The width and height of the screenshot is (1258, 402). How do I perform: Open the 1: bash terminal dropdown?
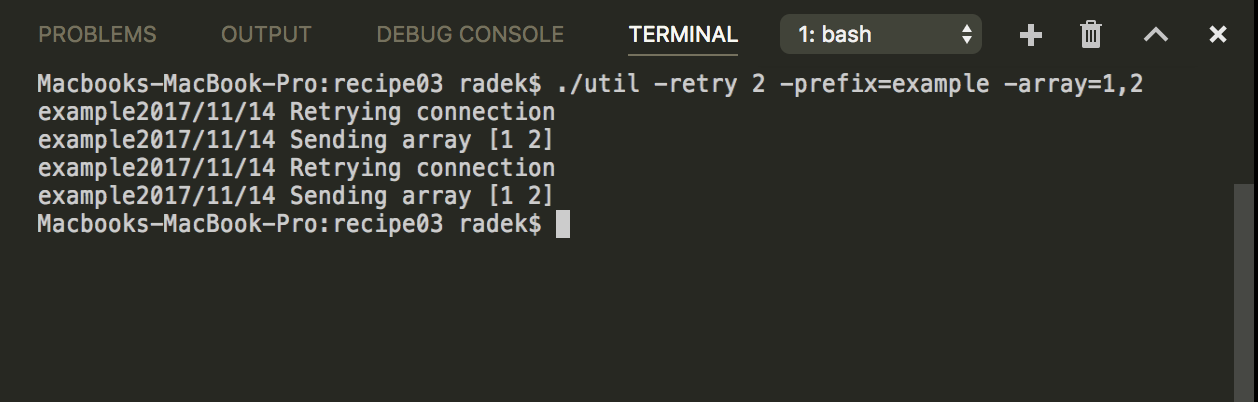[x=881, y=35]
